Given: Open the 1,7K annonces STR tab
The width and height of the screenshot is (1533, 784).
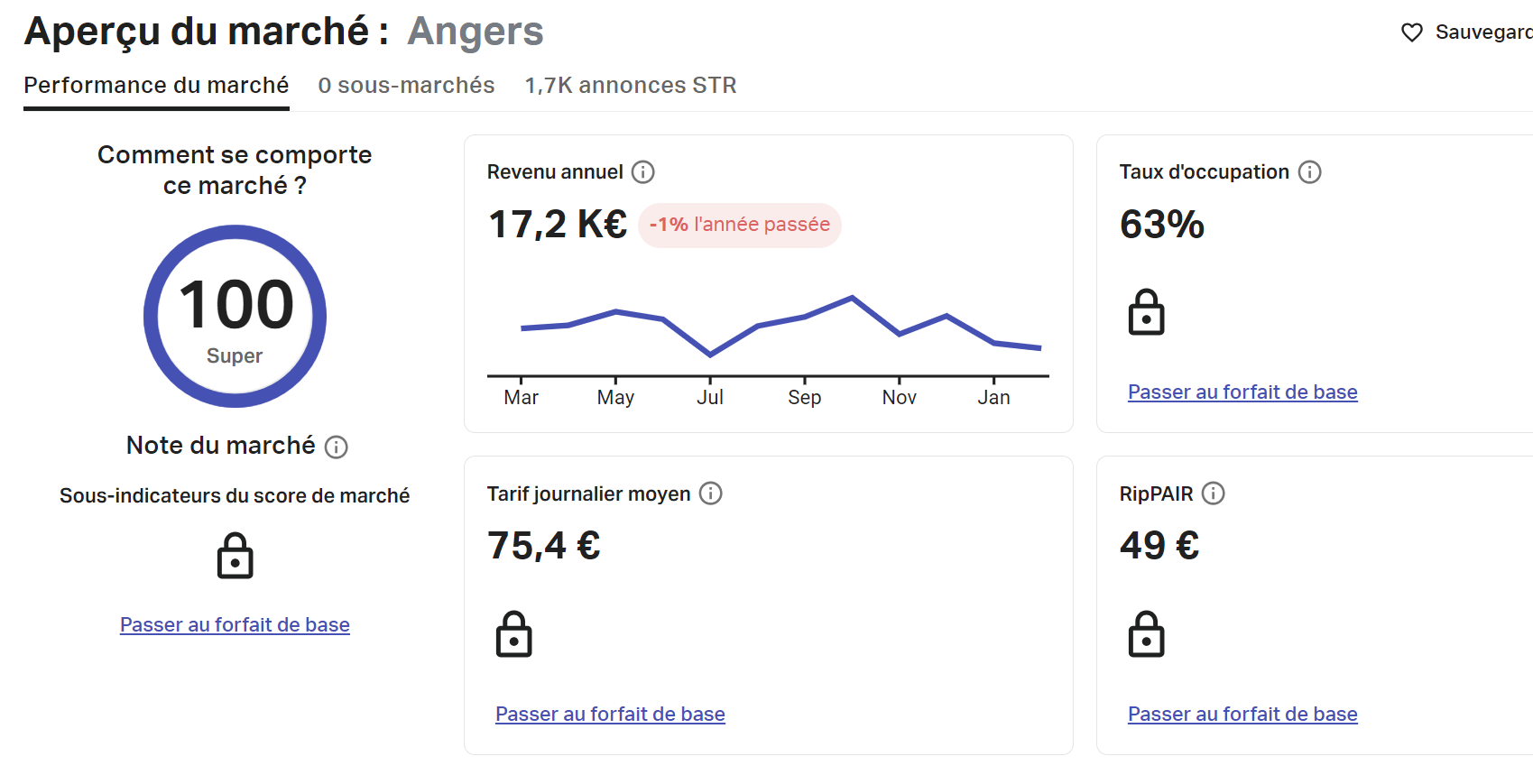Looking at the screenshot, I should click(631, 86).
